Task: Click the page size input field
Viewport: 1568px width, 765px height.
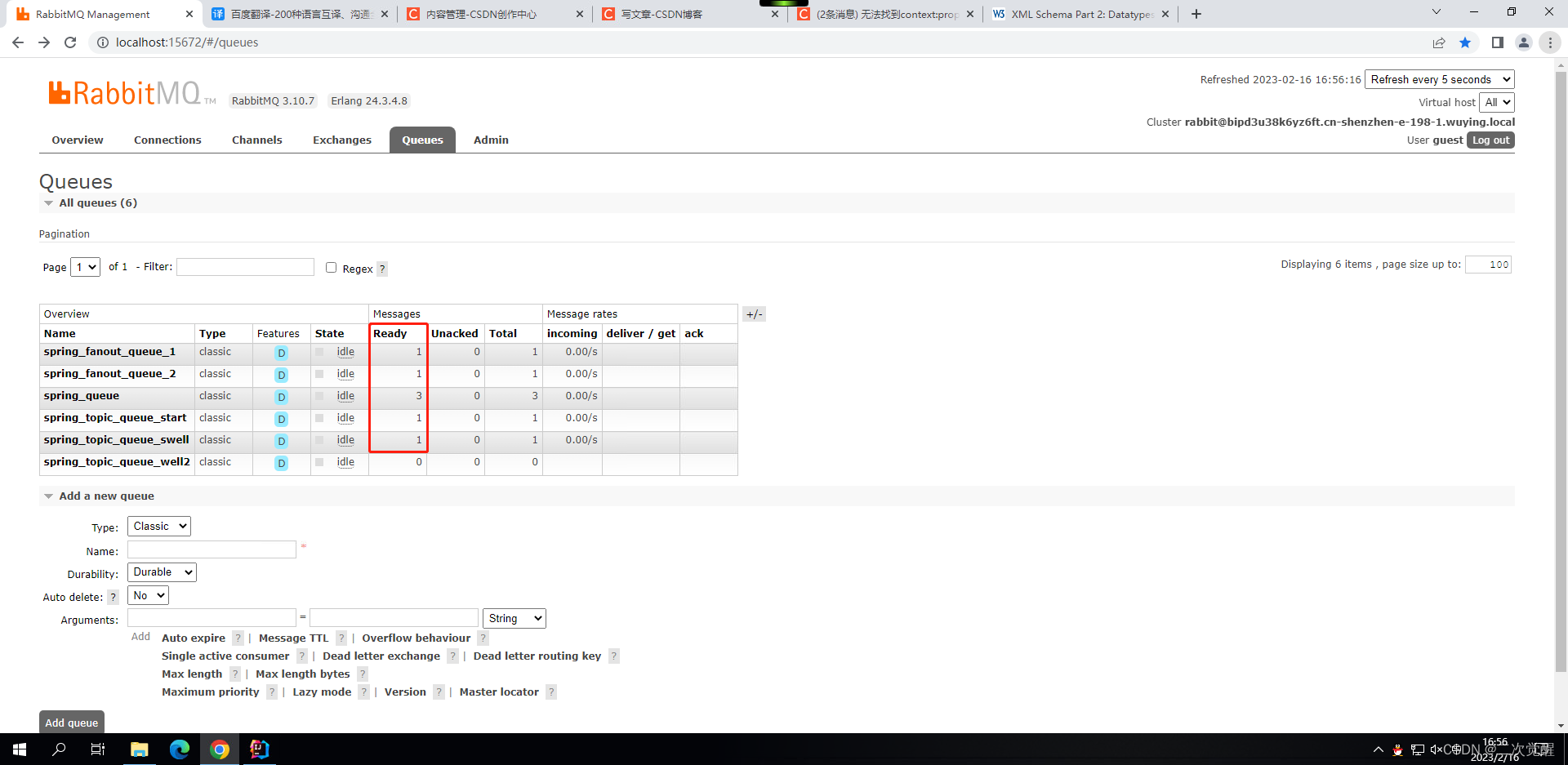Action: 1489,265
